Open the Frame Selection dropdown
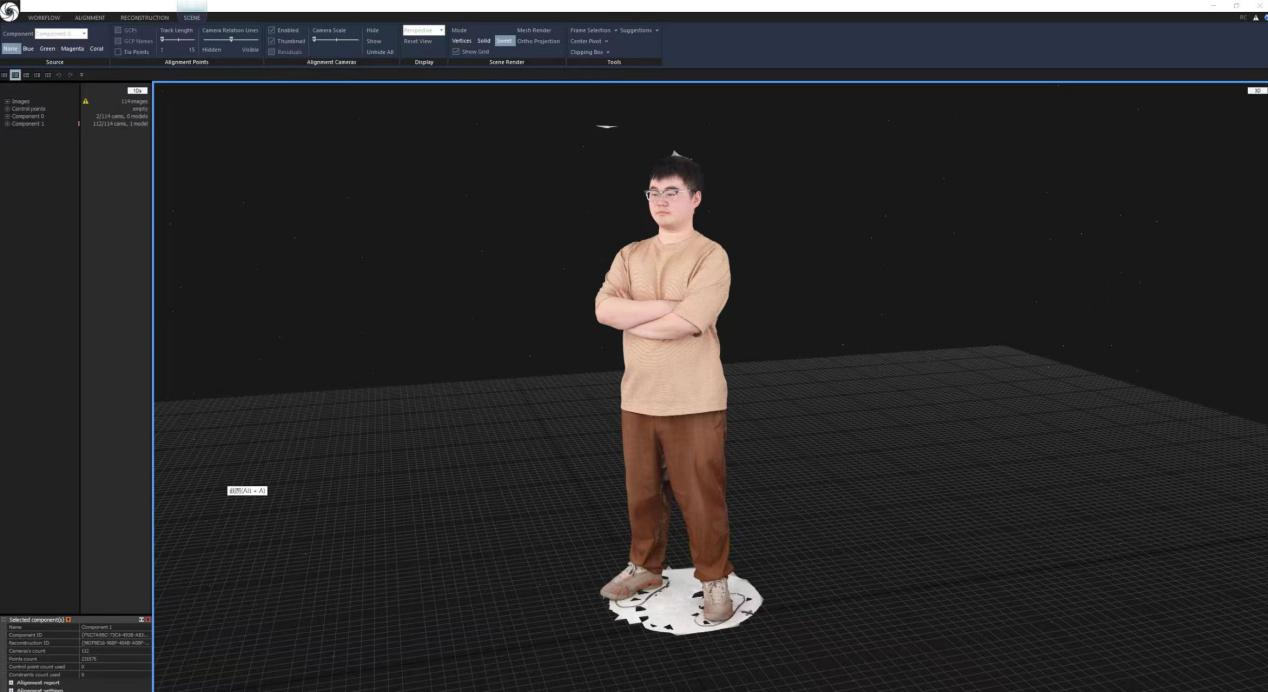 pyautogui.click(x=593, y=30)
